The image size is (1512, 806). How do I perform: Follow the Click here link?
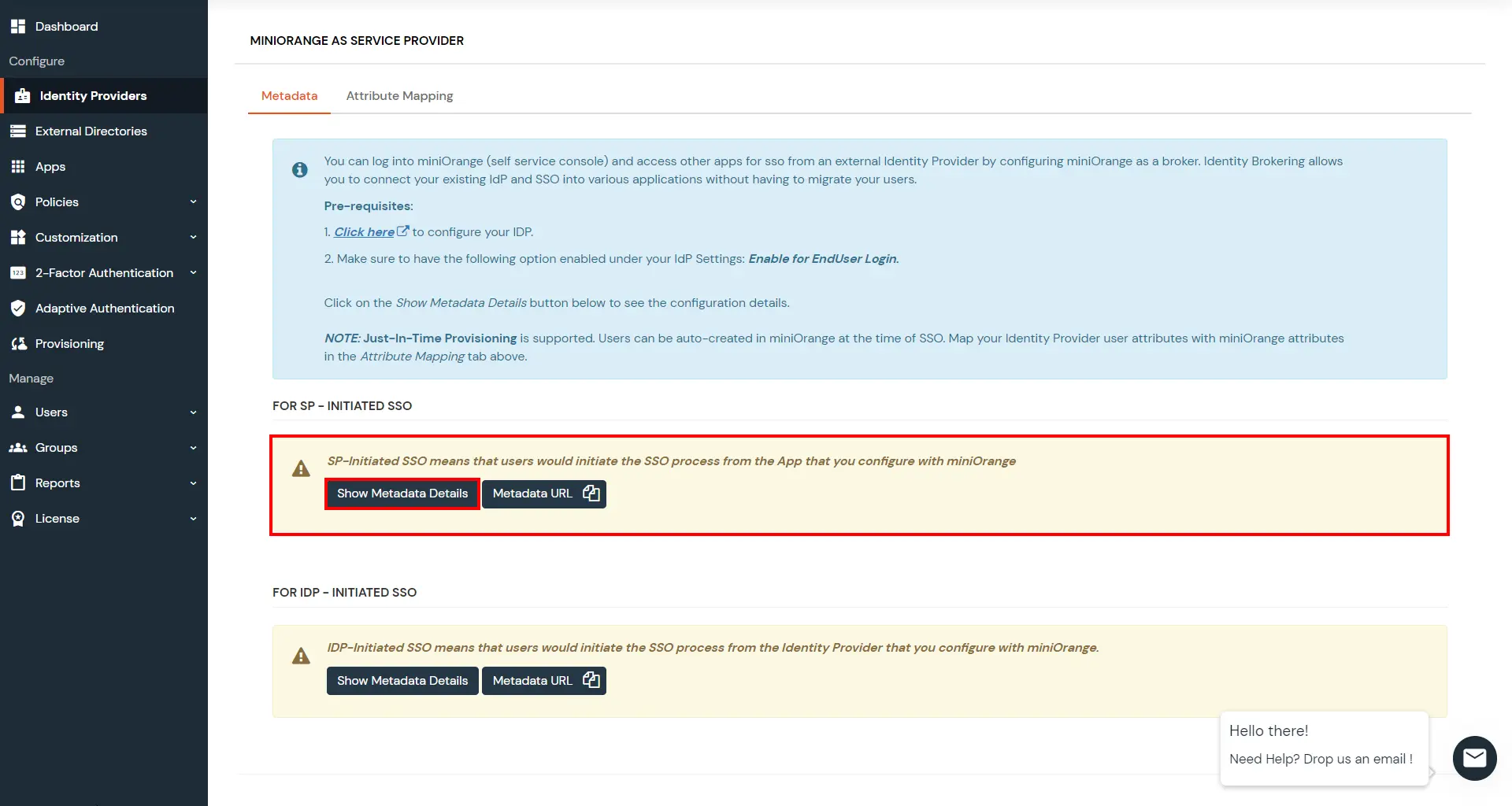point(364,231)
